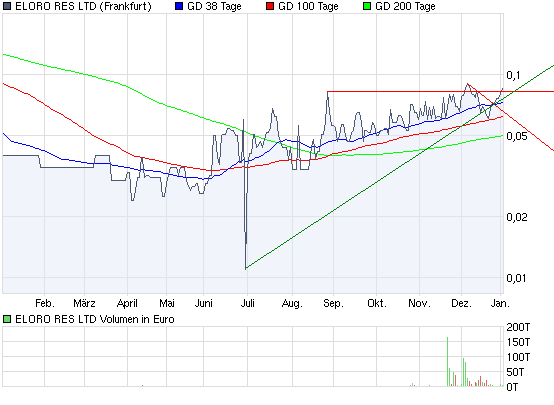Select the 'GD 200 Tage' legend label
The width and height of the screenshot is (554, 405).
point(405,6)
